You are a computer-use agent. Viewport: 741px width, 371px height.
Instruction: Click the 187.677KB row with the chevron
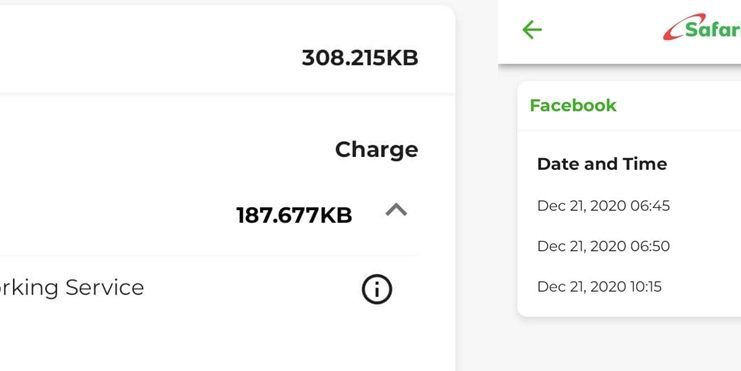coord(209,215)
